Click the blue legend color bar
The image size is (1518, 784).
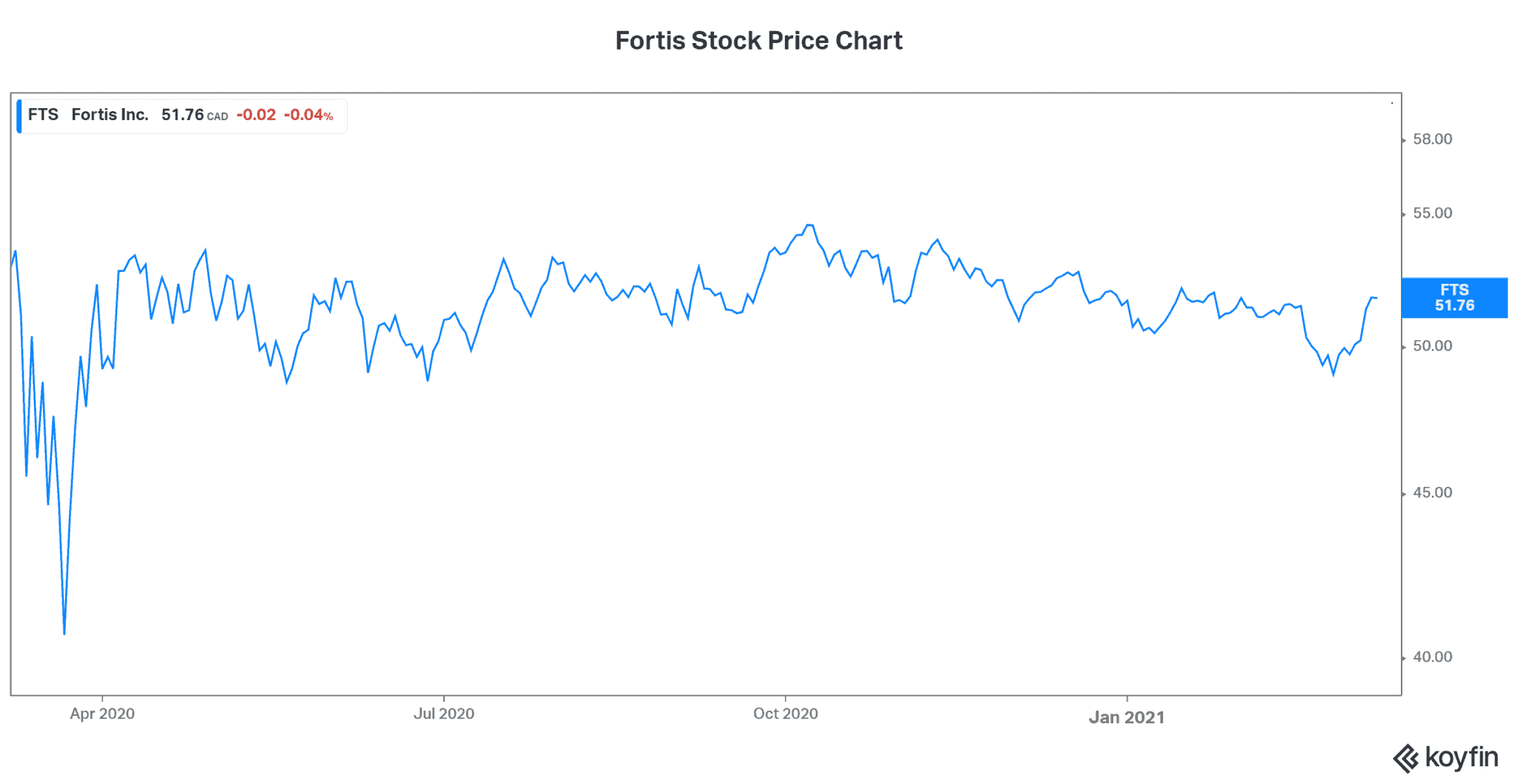tap(19, 116)
